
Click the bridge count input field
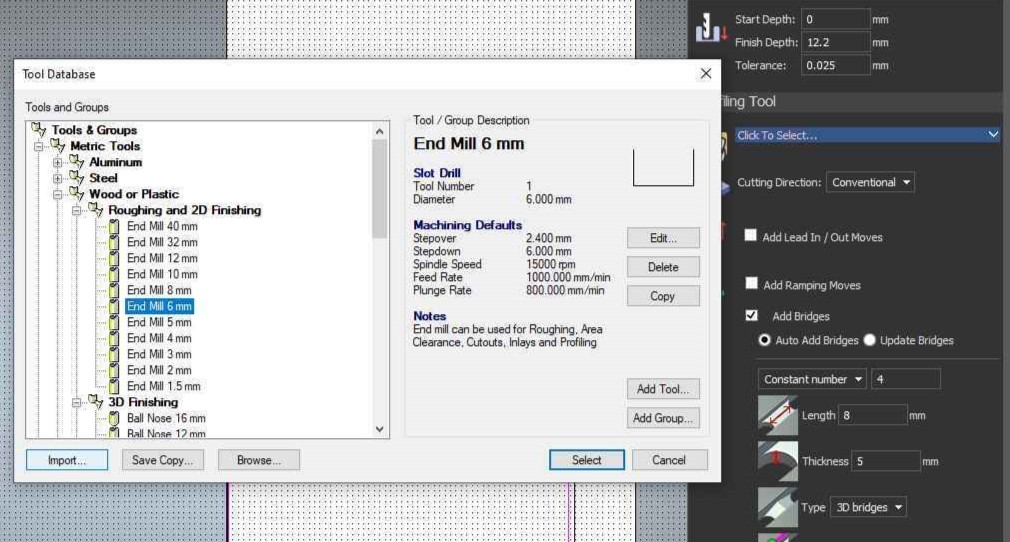pyautogui.click(x=906, y=379)
